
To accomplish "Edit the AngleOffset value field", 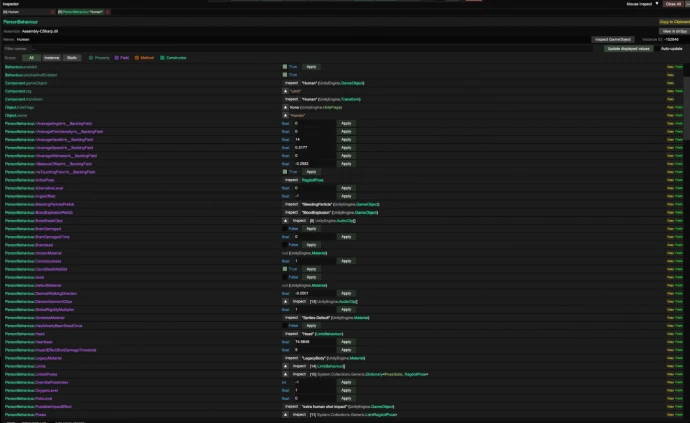I will 313,196.
